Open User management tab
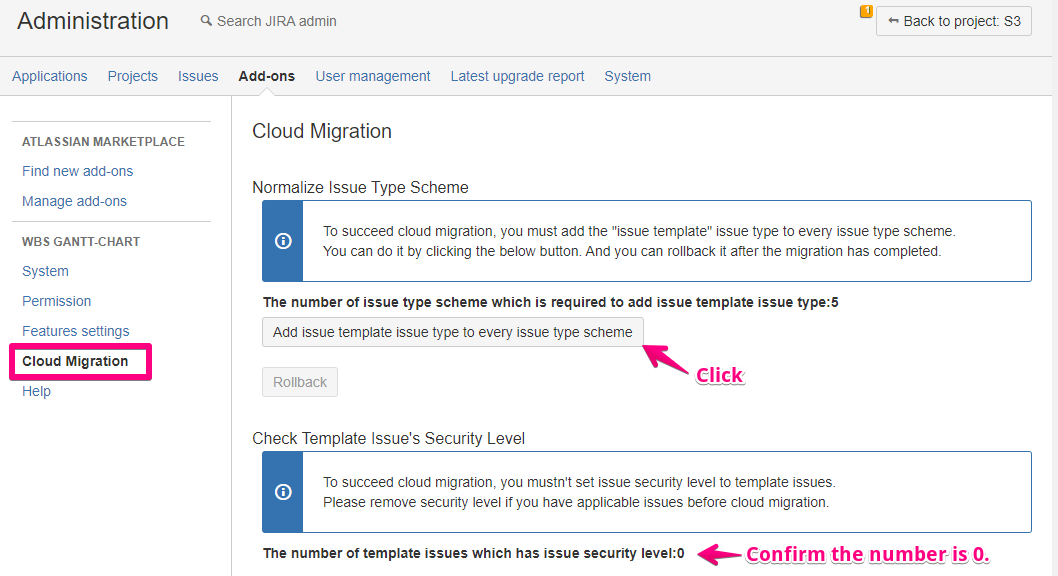 pyautogui.click(x=373, y=76)
